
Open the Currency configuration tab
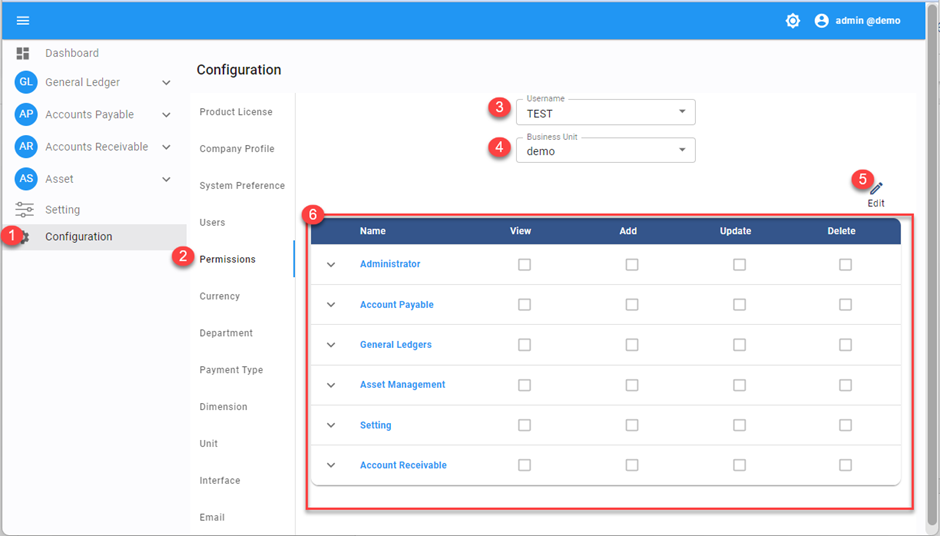point(219,296)
